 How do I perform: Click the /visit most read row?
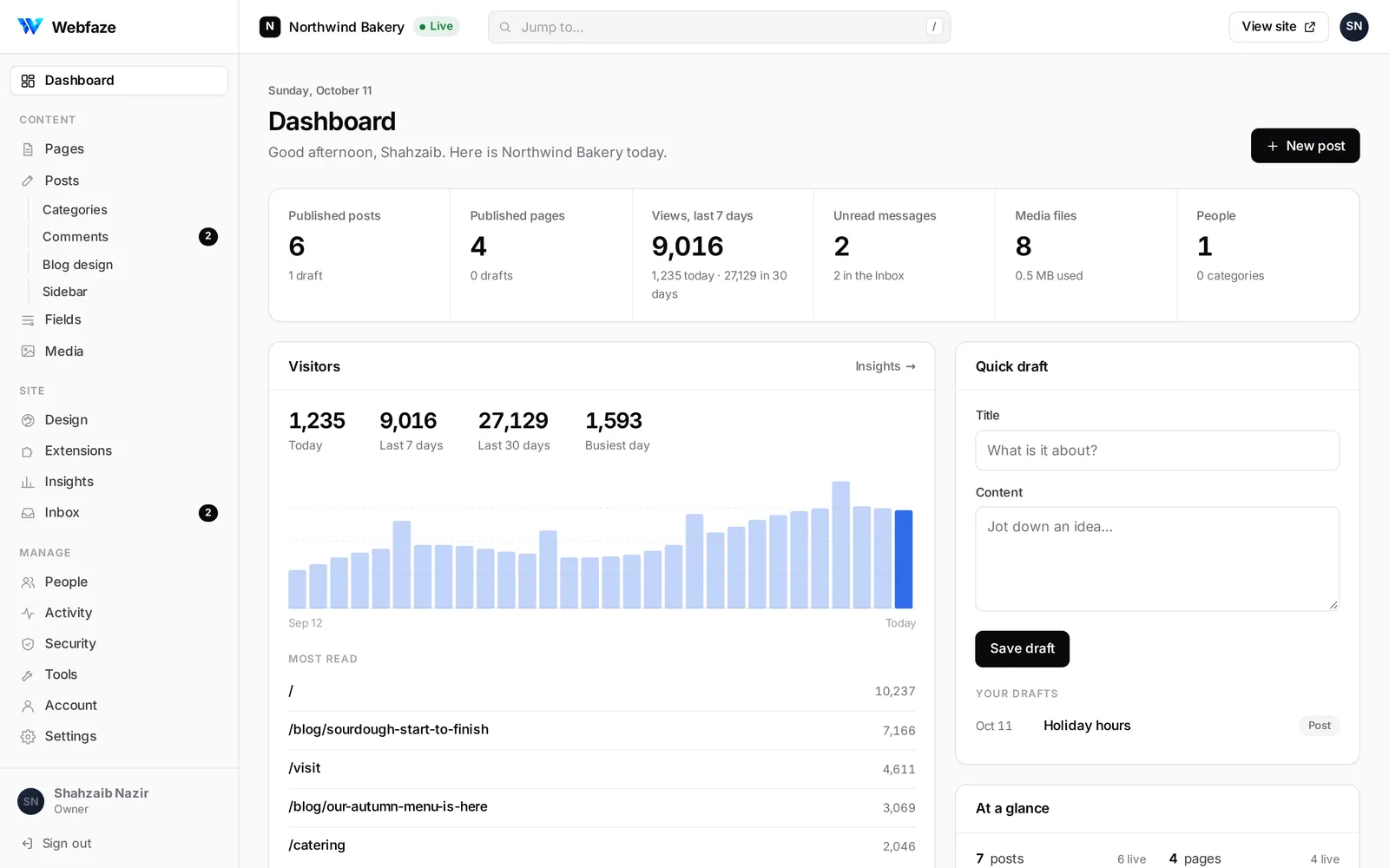tap(602, 768)
